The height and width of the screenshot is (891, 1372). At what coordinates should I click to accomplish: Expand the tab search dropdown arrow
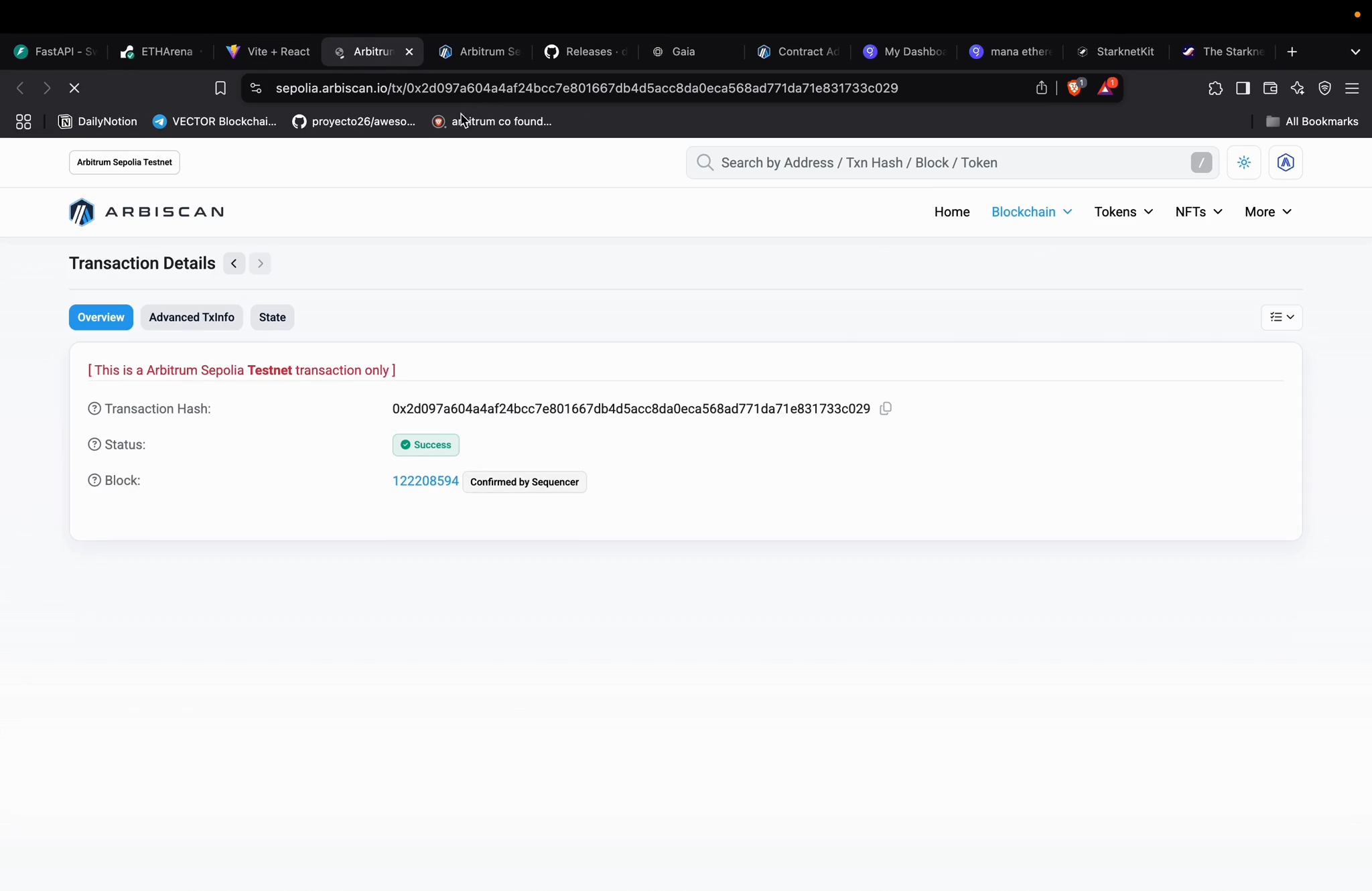coord(1355,52)
